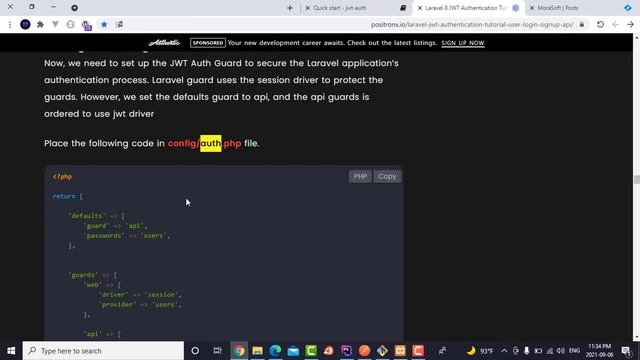Copy the code with the Copy button
Image resolution: width=640 pixels, height=360 pixels.
387,176
